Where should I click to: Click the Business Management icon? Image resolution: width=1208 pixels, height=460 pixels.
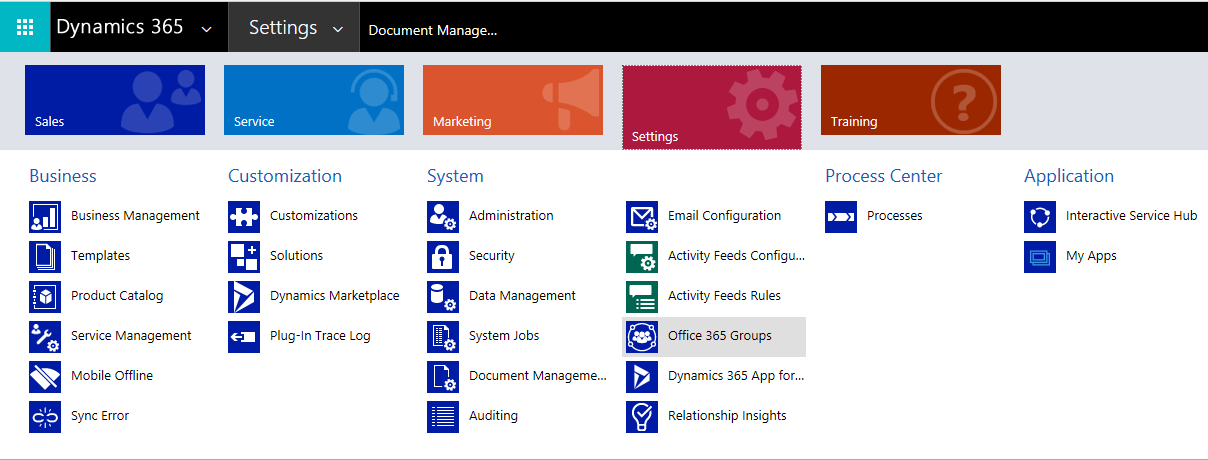click(x=45, y=216)
